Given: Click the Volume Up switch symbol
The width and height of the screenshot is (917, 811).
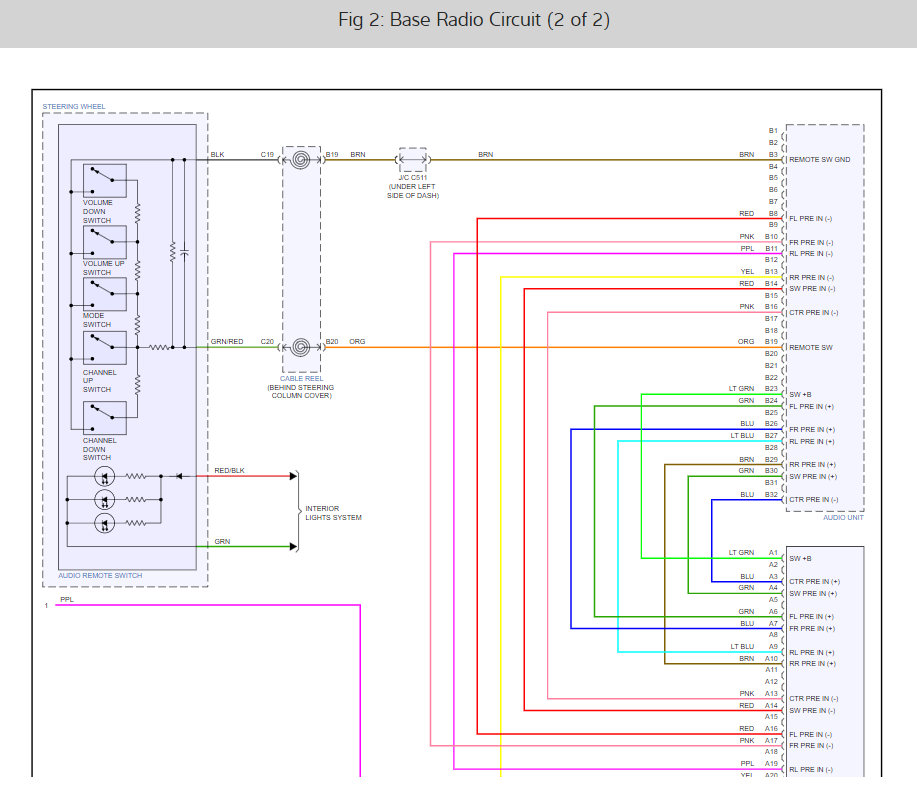Looking at the screenshot, I should click(x=105, y=242).
